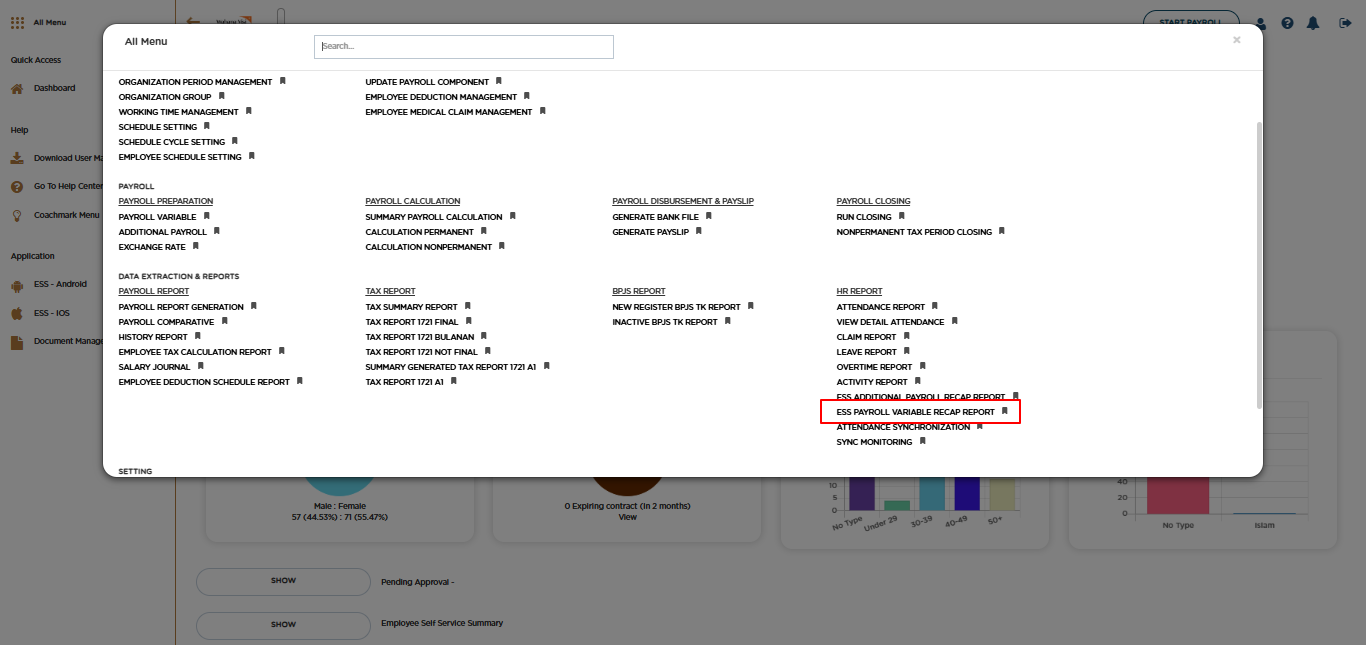This screenshot has width=1366, height=645.
Task: Click Start Payroll button
Action: coord(1191,22)
